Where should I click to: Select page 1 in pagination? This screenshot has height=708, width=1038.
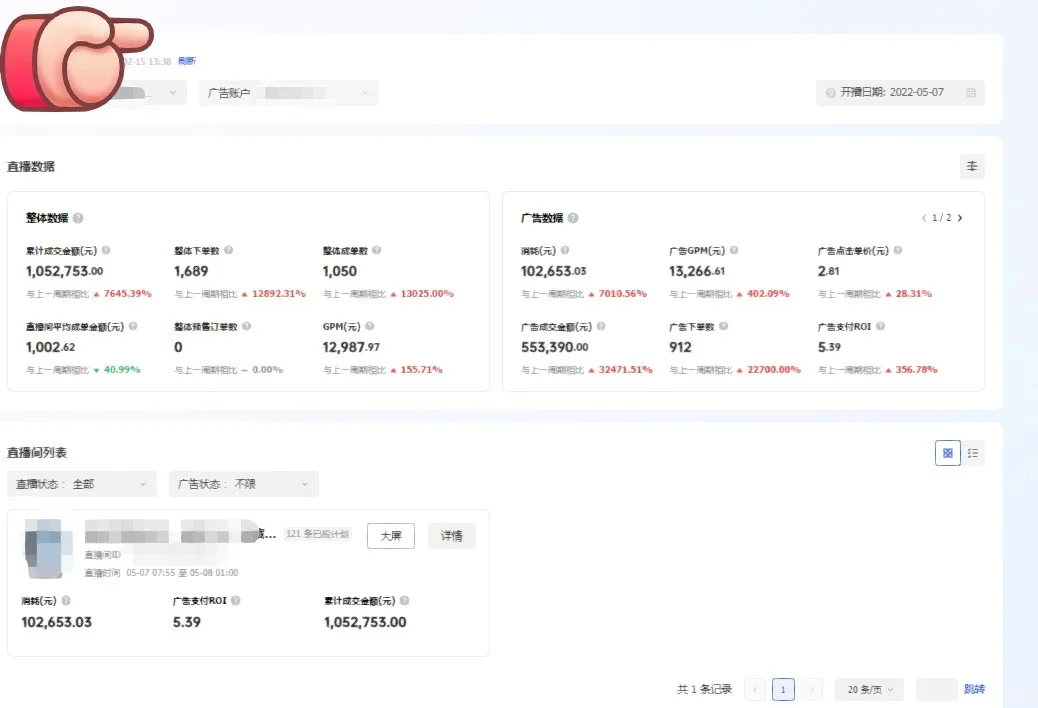tap(784, 689)
